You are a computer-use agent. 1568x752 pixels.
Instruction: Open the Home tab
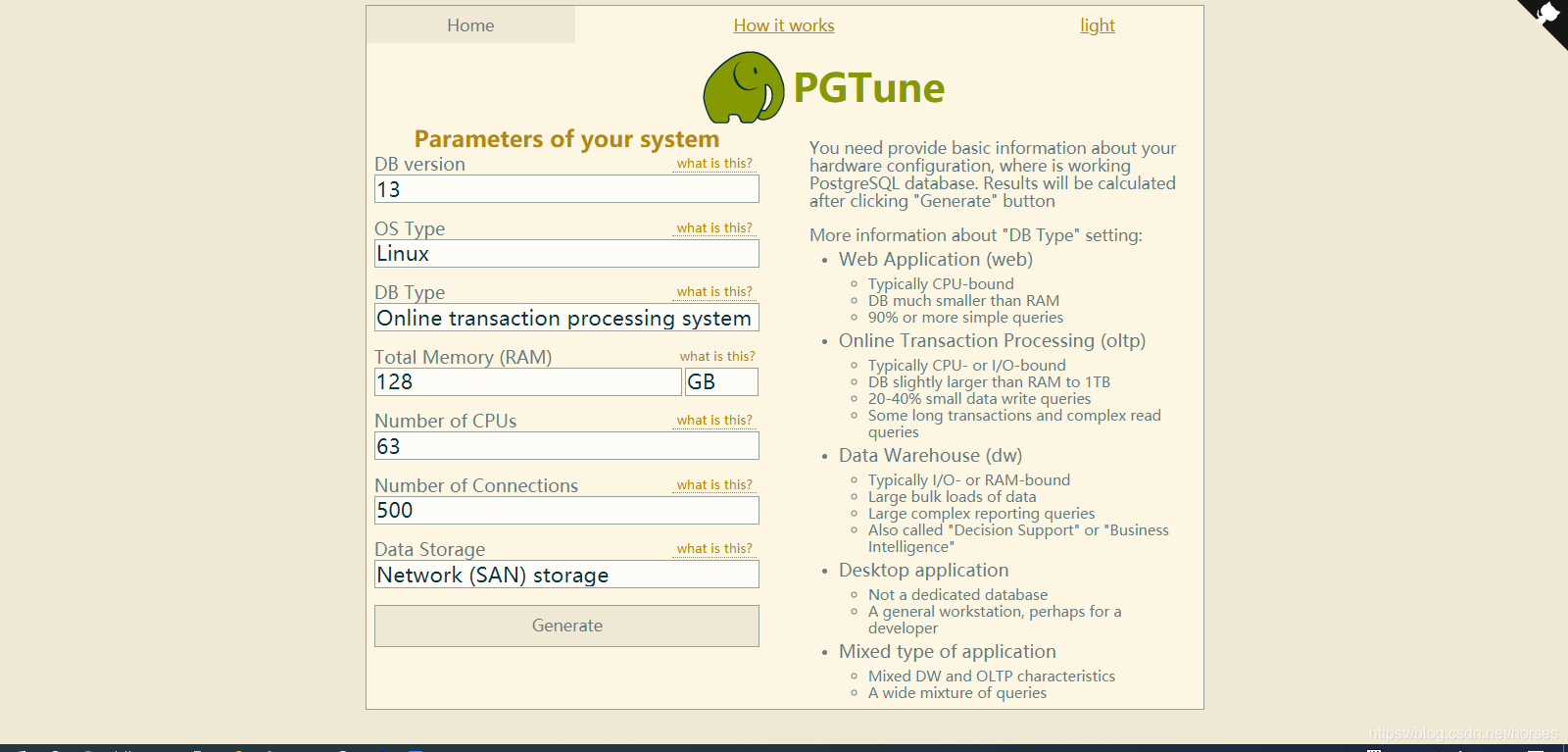click(470, 25)
